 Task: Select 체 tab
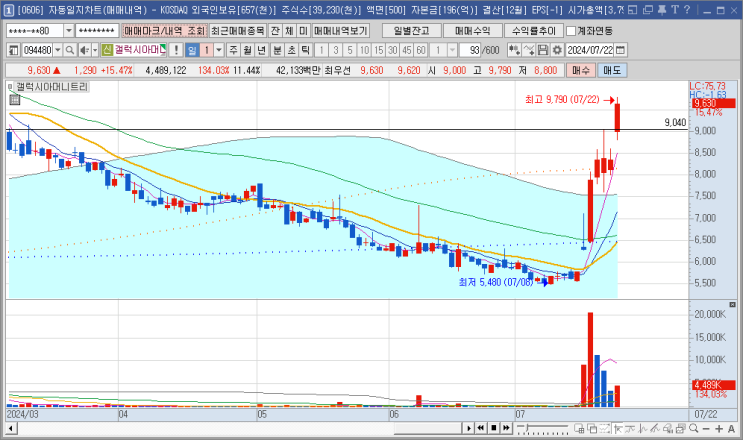[289, 31]
